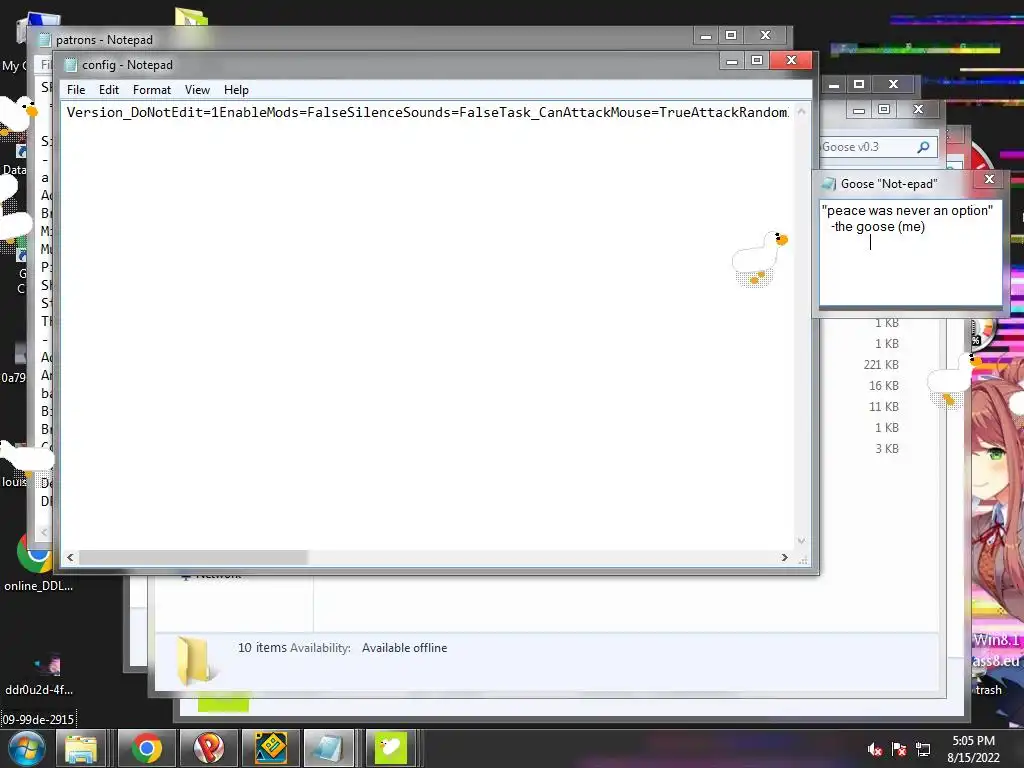Open the Action Center flag icon
This screenshot has height=768, width=1024.
pos(899,749)
